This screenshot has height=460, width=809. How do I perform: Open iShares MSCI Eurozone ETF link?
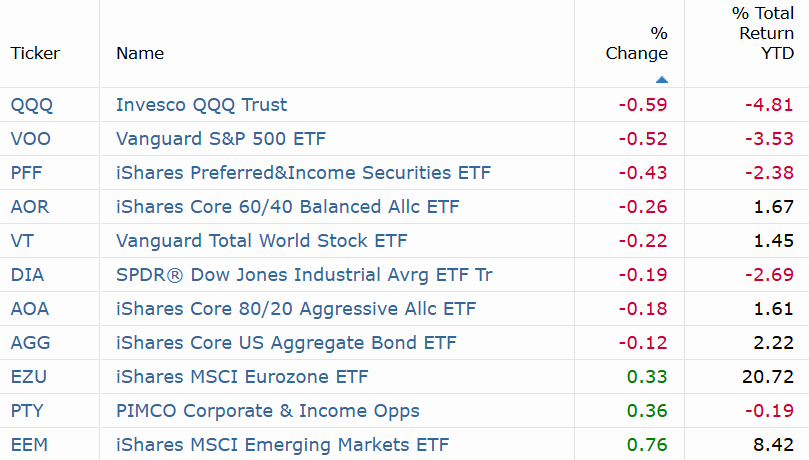[242, 377]
